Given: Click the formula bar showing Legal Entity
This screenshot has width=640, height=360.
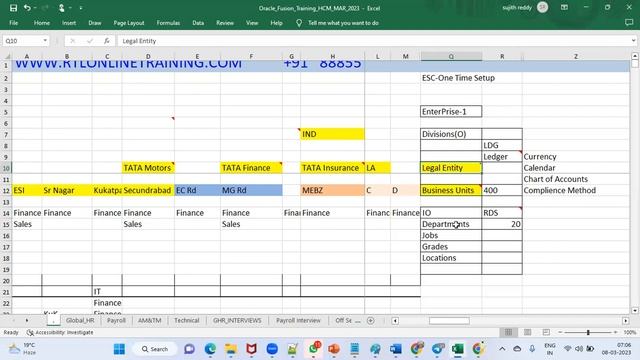Looking at the screenshot, I should (x=373, y=41).
